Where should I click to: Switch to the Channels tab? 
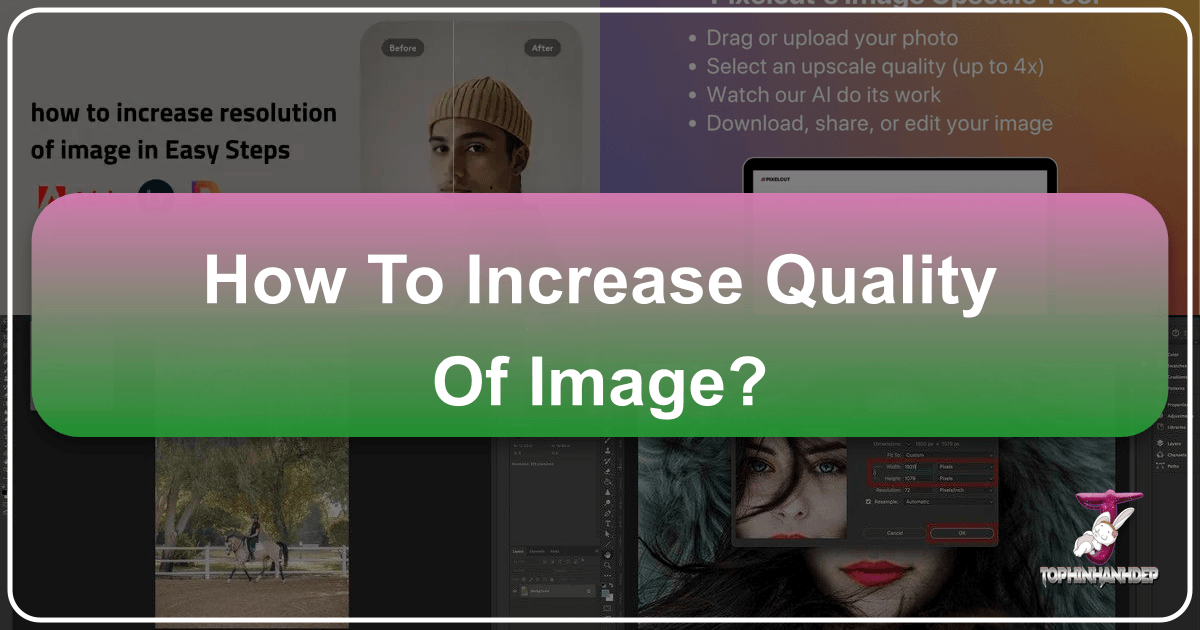[537, 551]
